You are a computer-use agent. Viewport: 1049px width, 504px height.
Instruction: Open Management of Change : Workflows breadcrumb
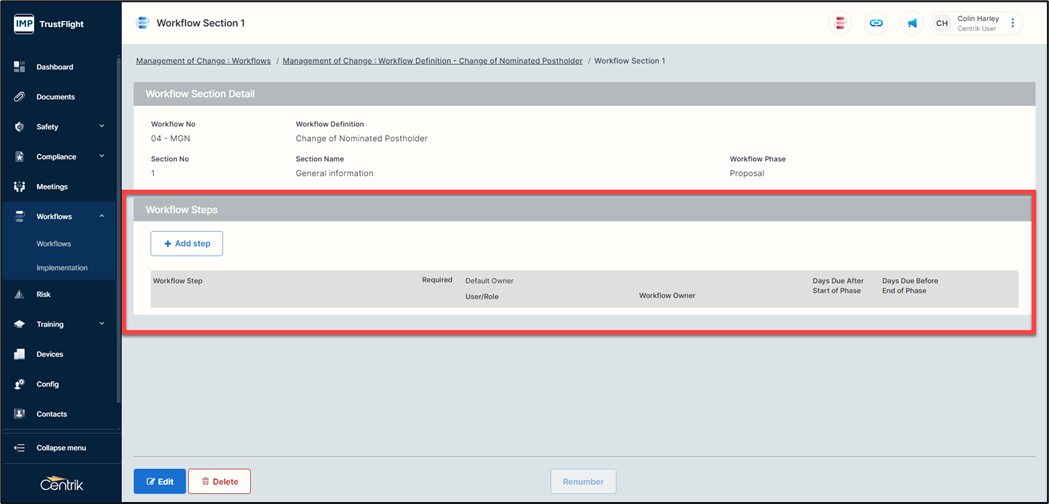pos(203,61)
